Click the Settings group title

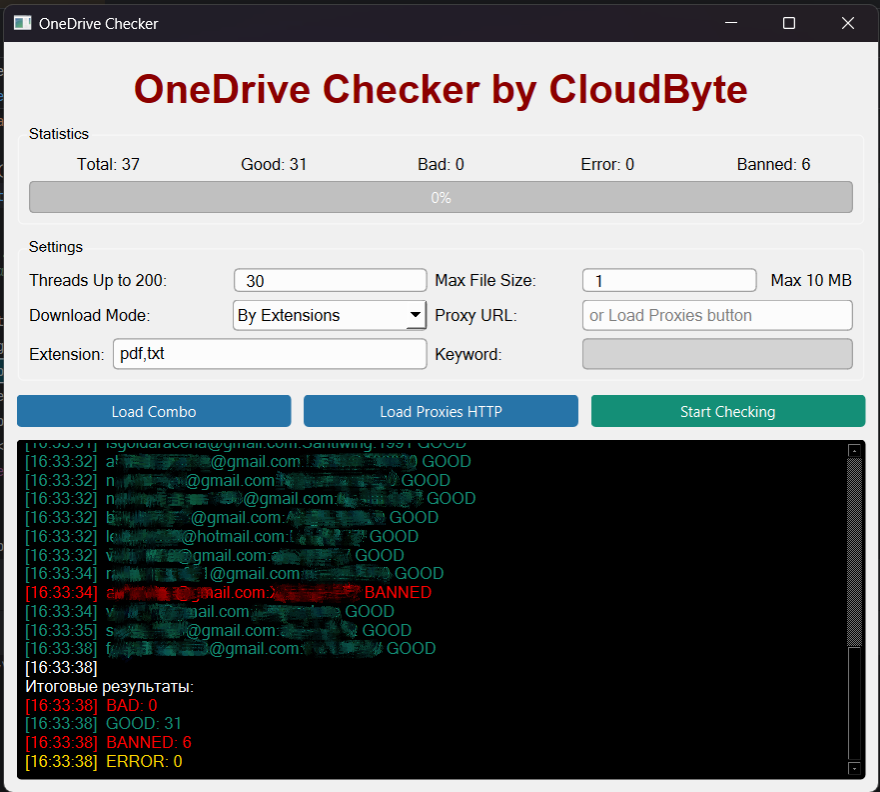[x=56, y=247]
